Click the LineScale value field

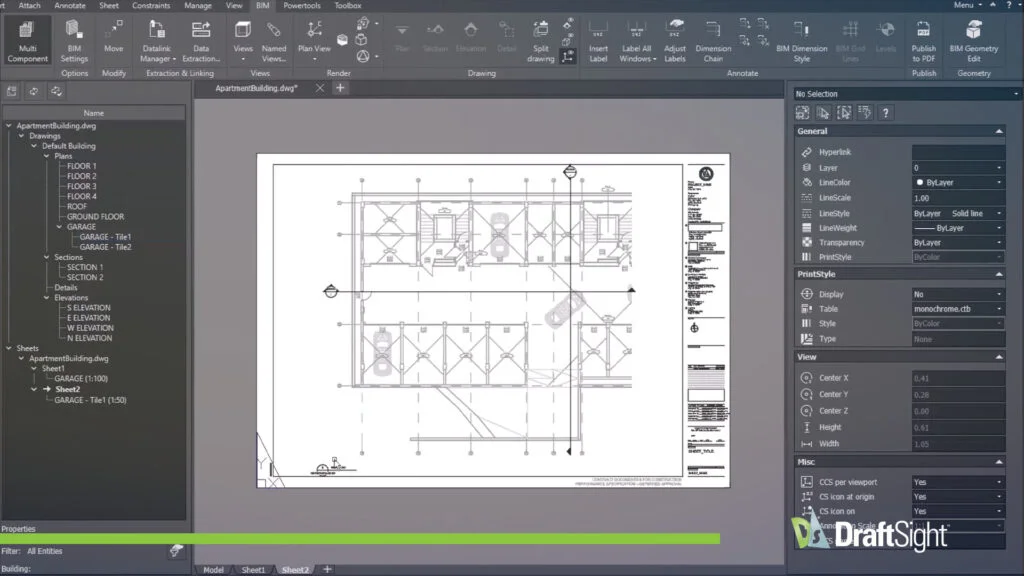pyautogui.click(x=957, y=199)
